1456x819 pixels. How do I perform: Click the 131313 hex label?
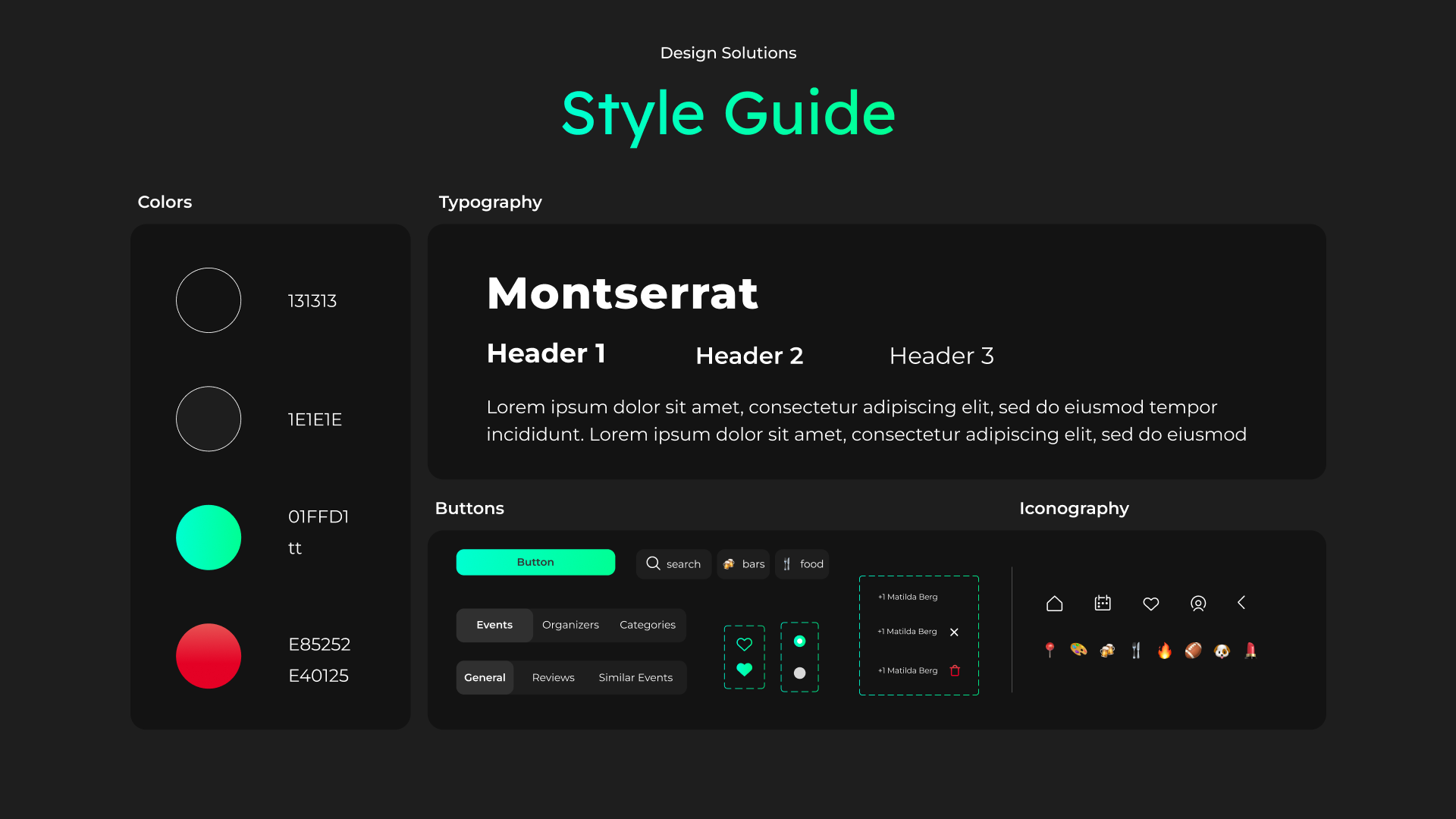(312, 301)
